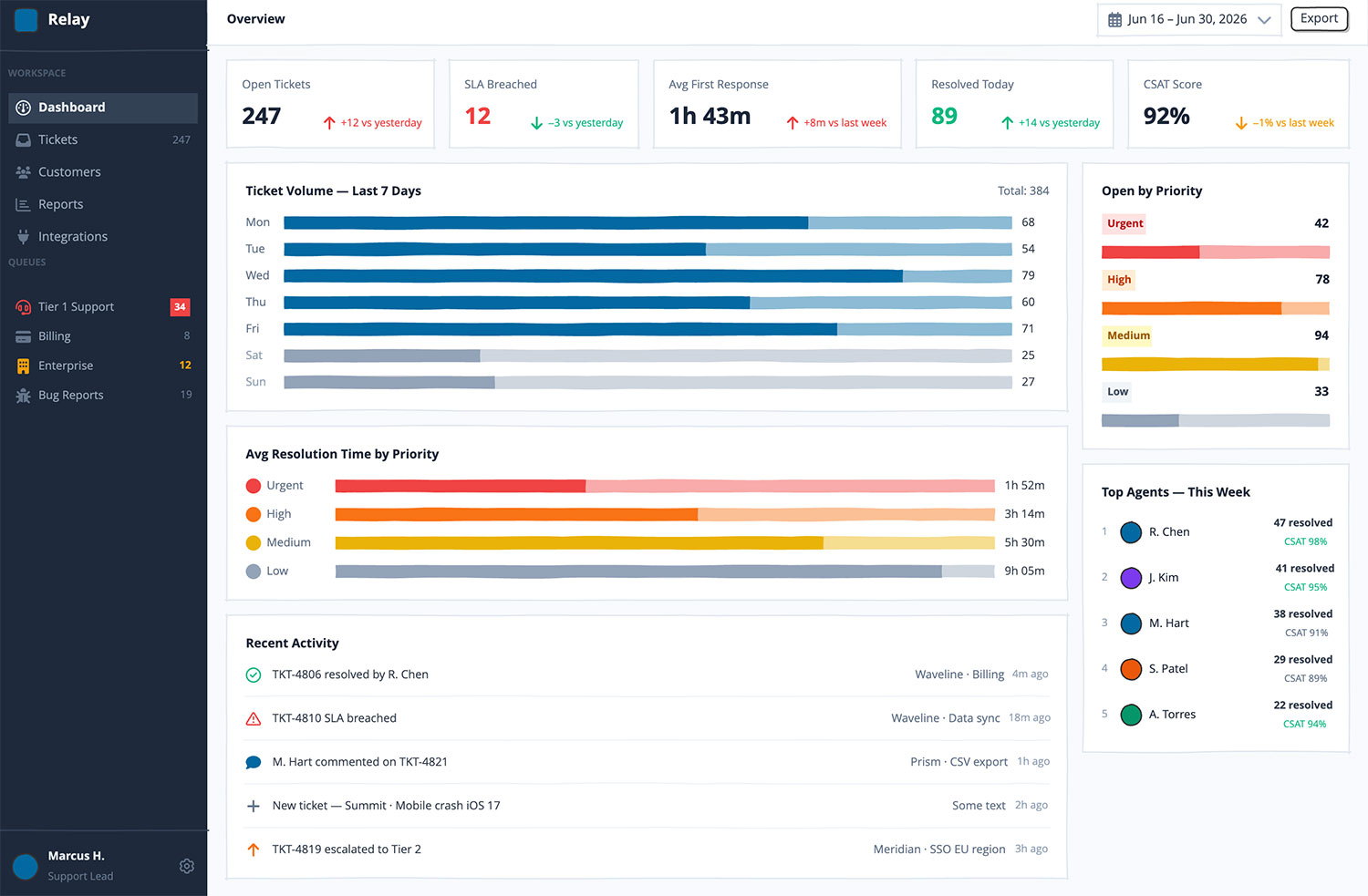Image resolution: width=1368 pixels, height=896 pixels.
Task: Open the Customers section
Action: pos(103,172)
